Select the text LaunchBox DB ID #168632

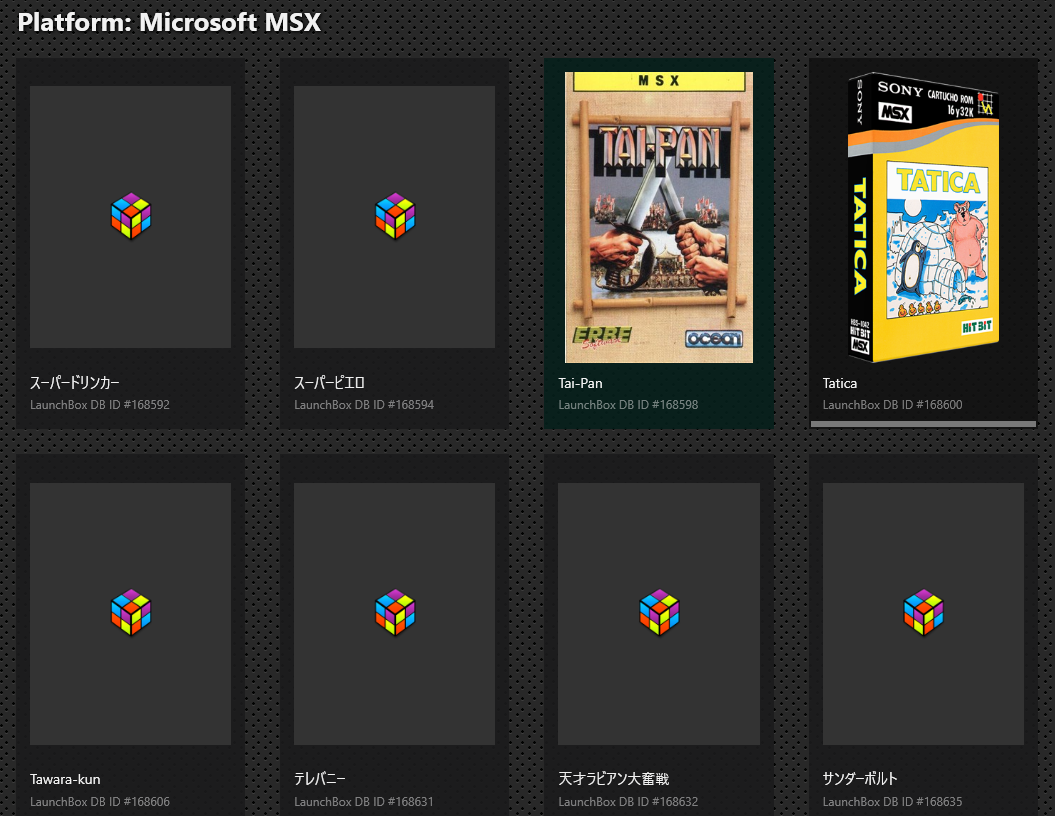pyautogui.click(x=628, y=802)
